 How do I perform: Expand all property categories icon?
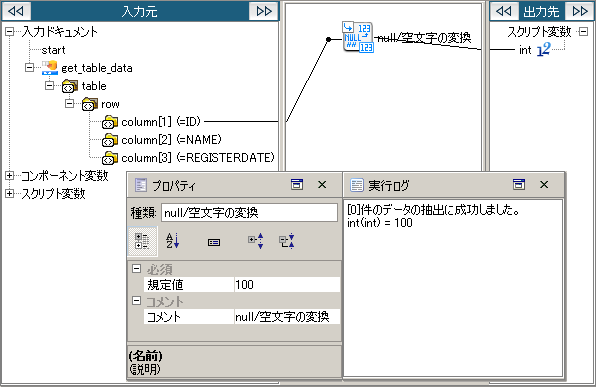coord(255,241)
